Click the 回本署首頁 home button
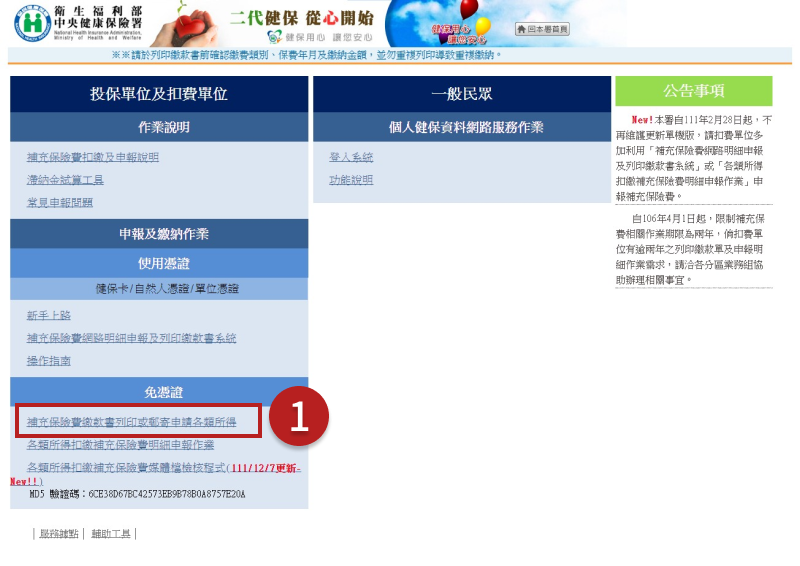Screen dimensions: 800x566 [542, 29]
